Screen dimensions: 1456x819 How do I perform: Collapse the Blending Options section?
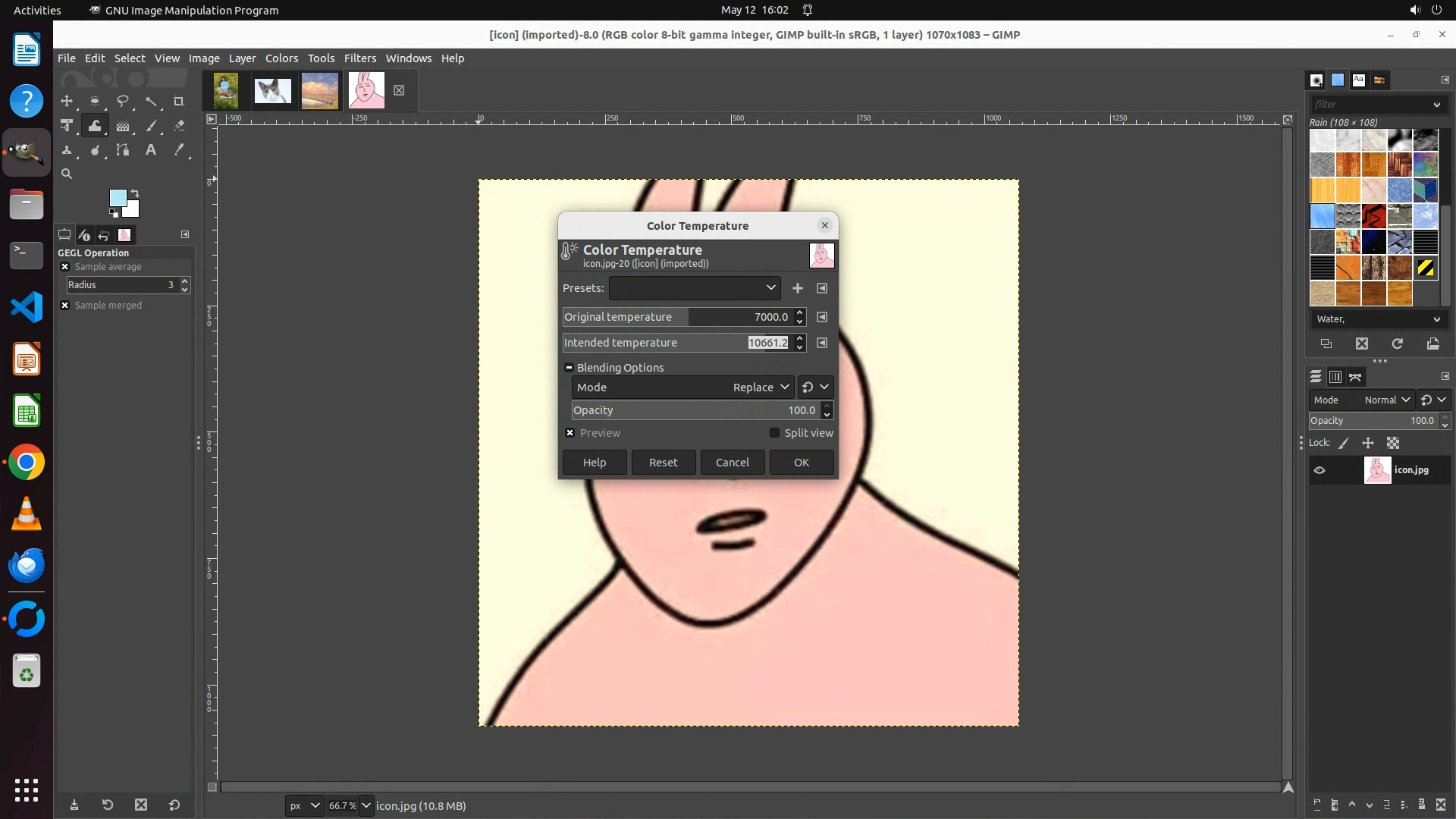[569, 368]
